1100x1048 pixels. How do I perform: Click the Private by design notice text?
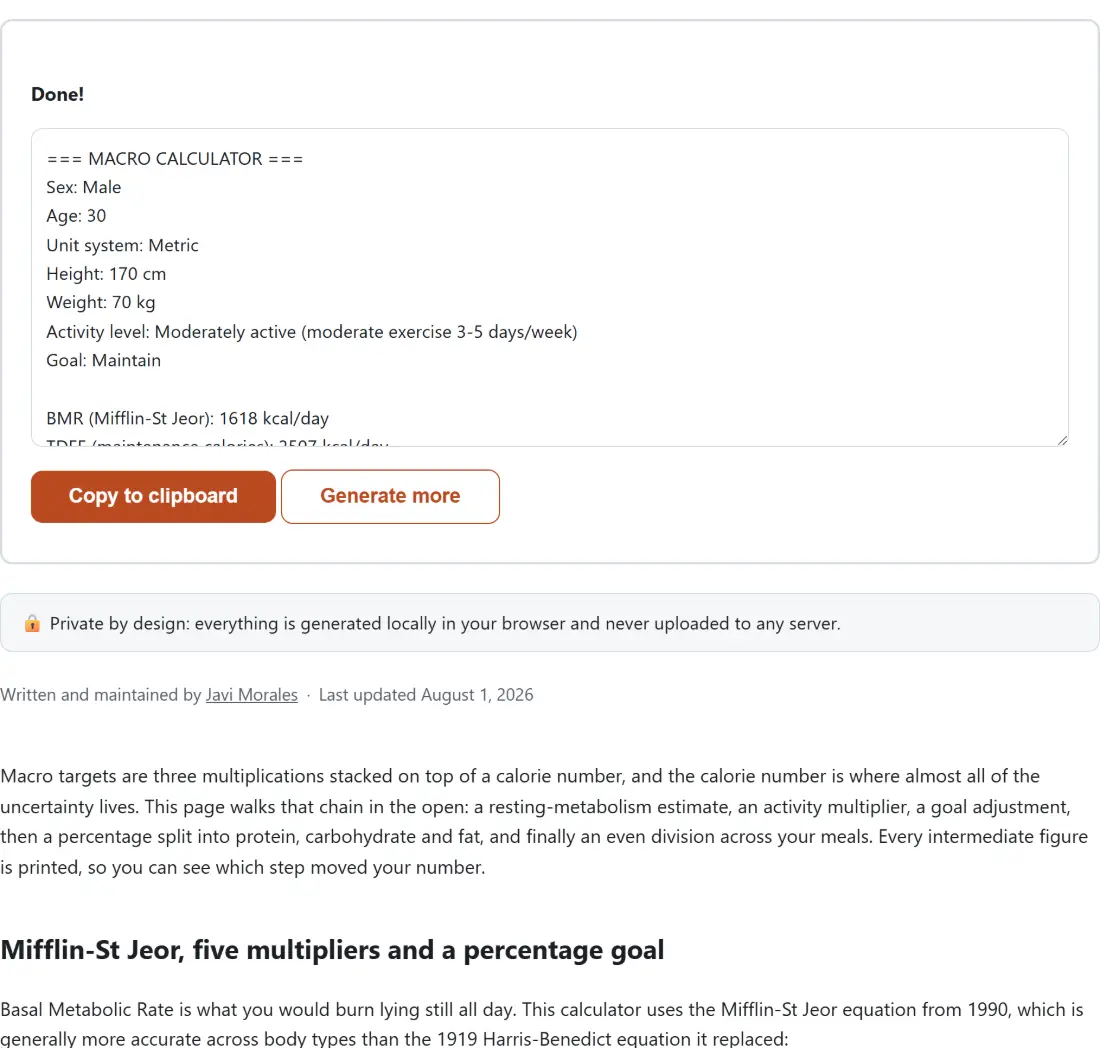pyautogui.click(x=445, y=624)
